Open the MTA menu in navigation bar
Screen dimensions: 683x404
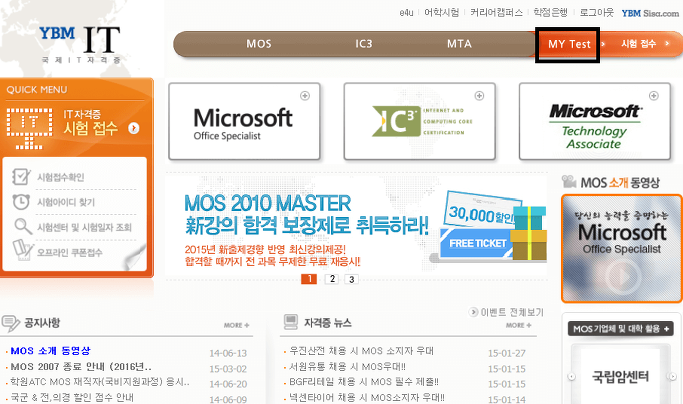[x=459, y=44]
